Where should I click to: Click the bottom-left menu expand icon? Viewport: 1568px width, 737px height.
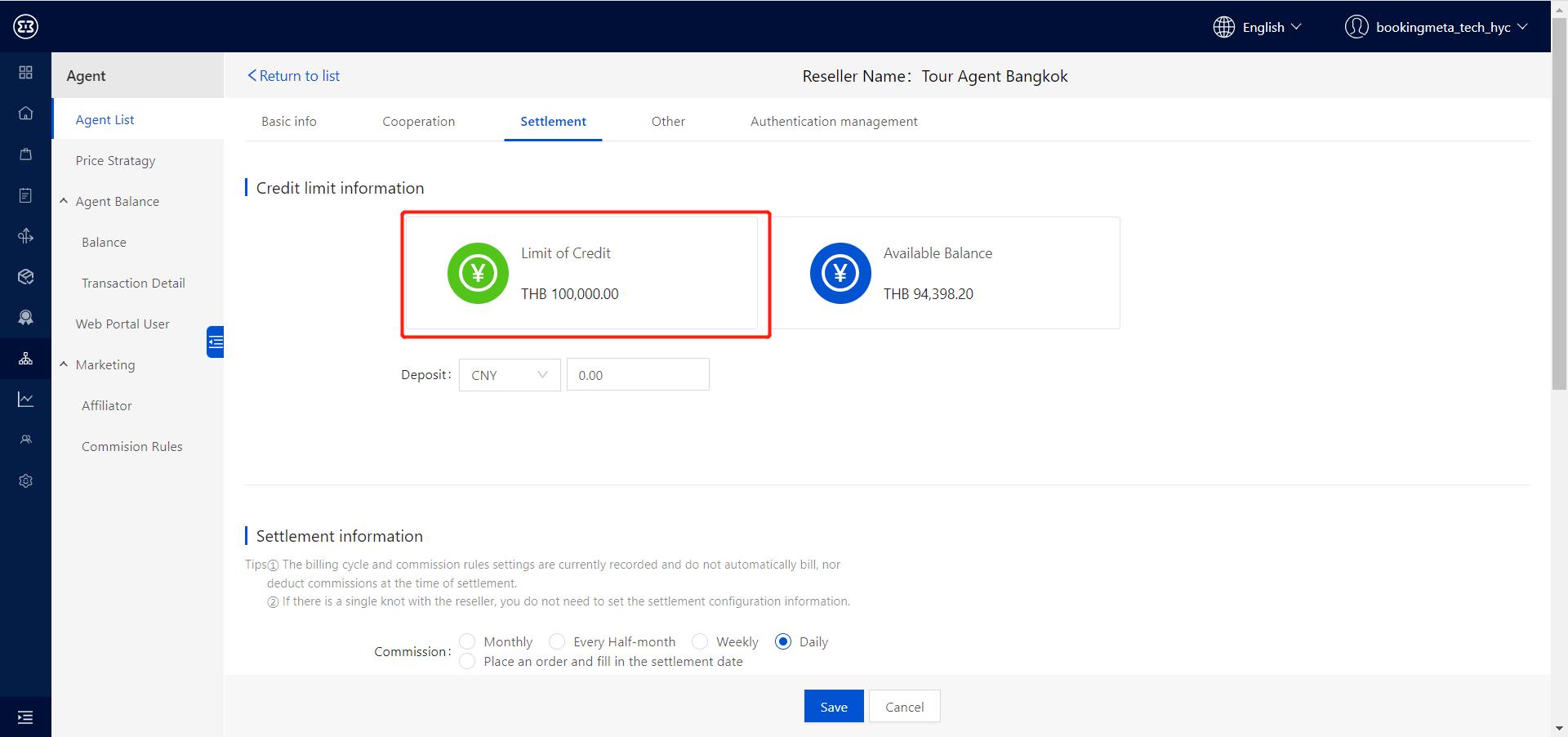tap(25, 717)
